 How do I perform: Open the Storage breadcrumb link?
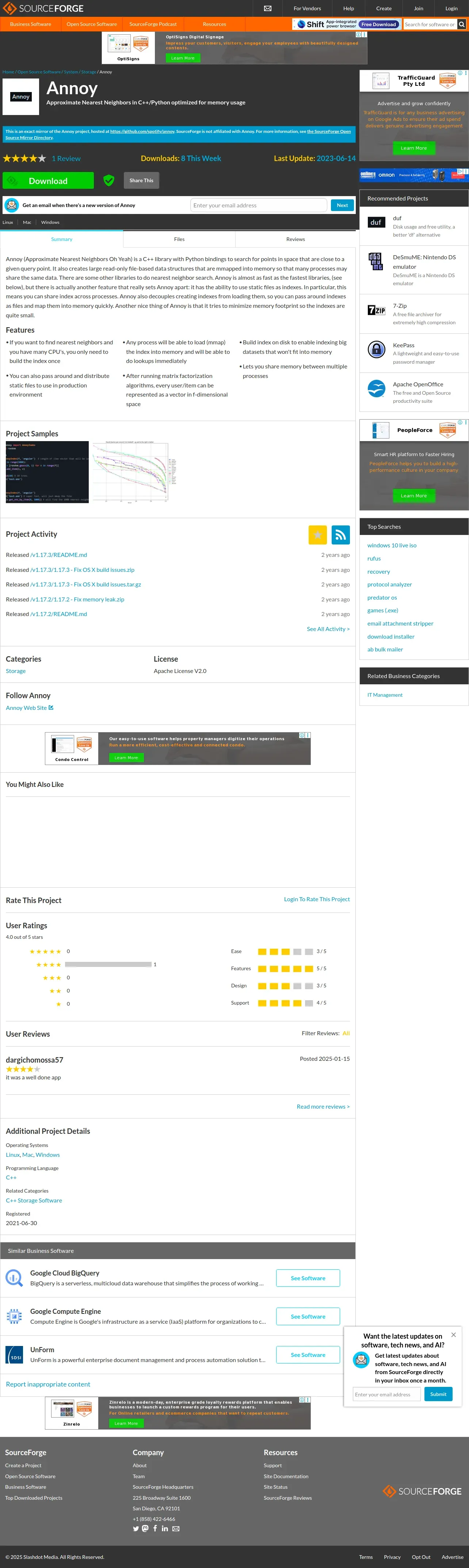[x=88, y=72]
